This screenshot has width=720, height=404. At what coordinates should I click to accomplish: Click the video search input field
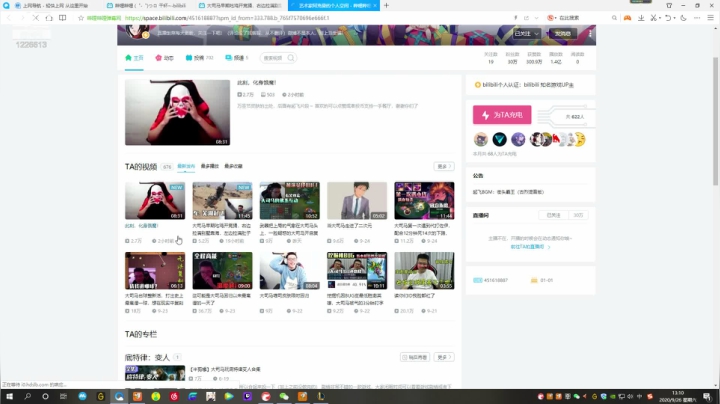274,58
